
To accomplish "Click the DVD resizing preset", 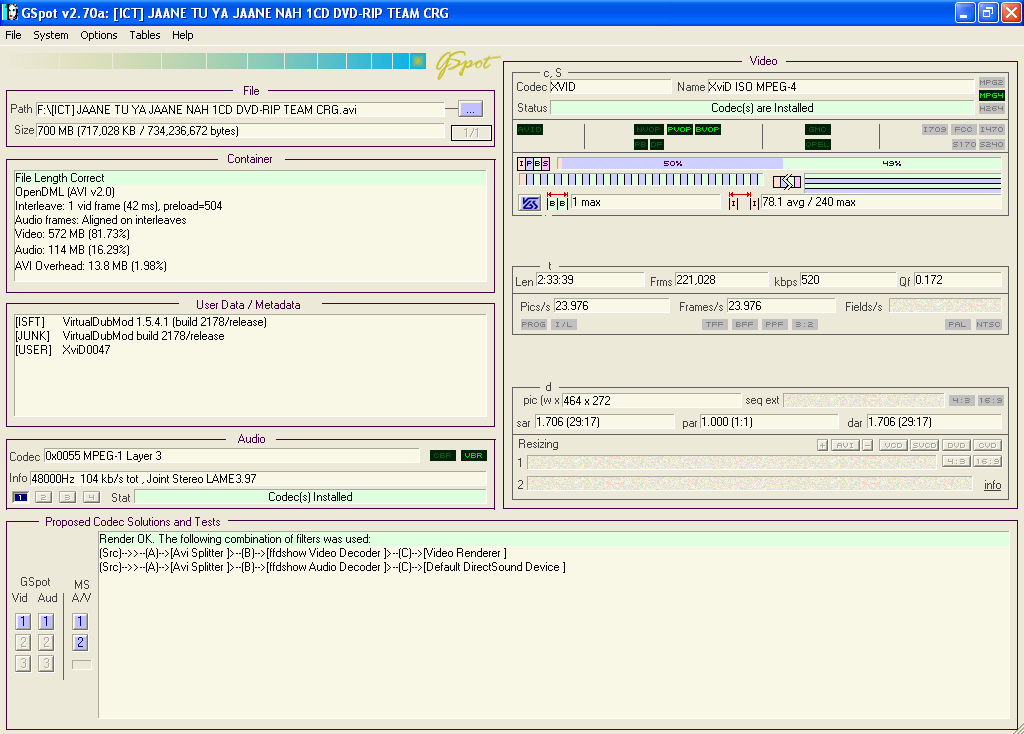I will pos(956,445).
